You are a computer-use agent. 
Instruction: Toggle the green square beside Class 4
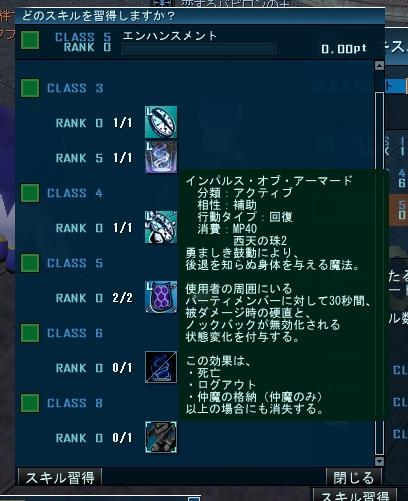coord(30,193)
